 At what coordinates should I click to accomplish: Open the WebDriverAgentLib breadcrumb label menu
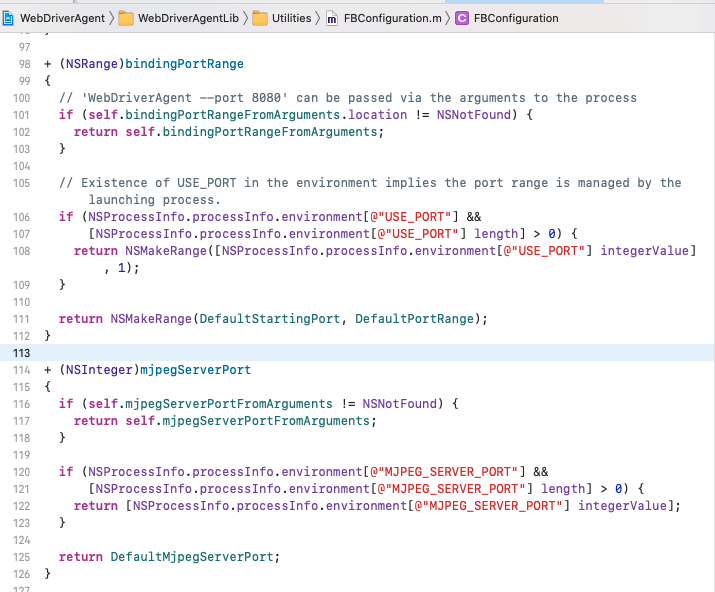185,18
